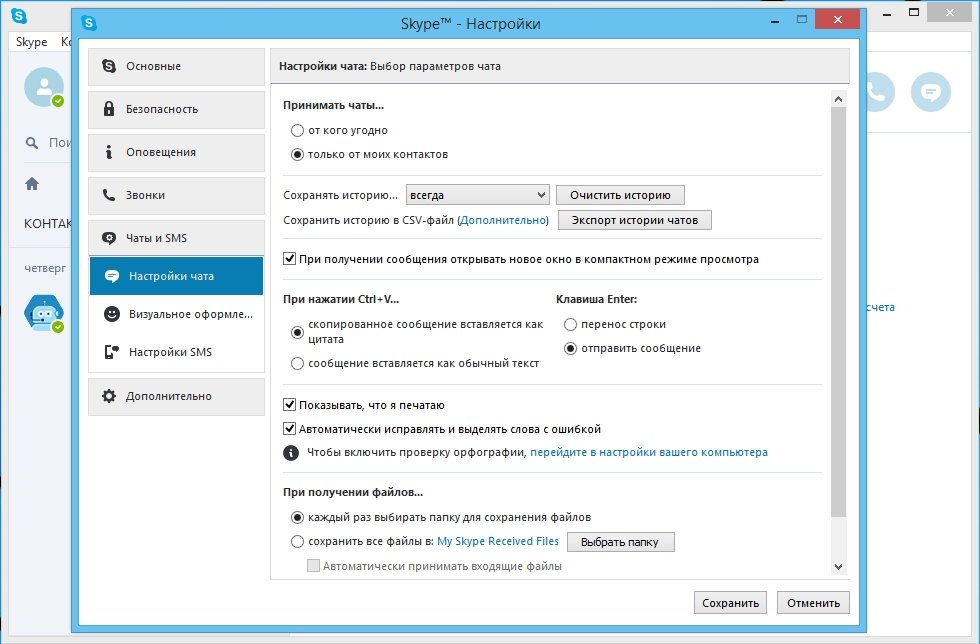The image size is (980, 644).
Task: Toggle the Показывать, что я печатаю checkbox
Action: pos(289,405)
